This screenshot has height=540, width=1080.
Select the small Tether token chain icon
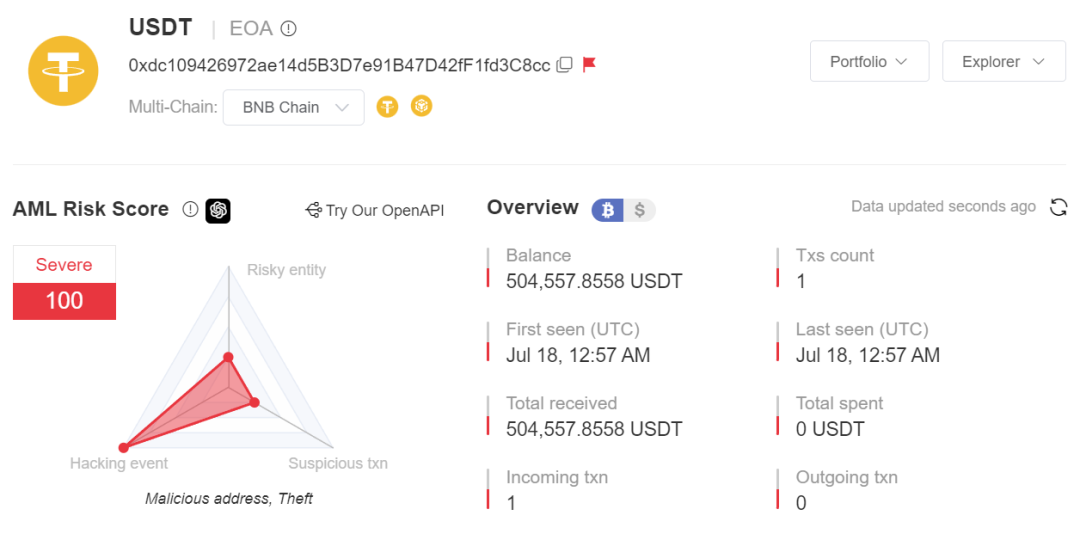[387, 107]
